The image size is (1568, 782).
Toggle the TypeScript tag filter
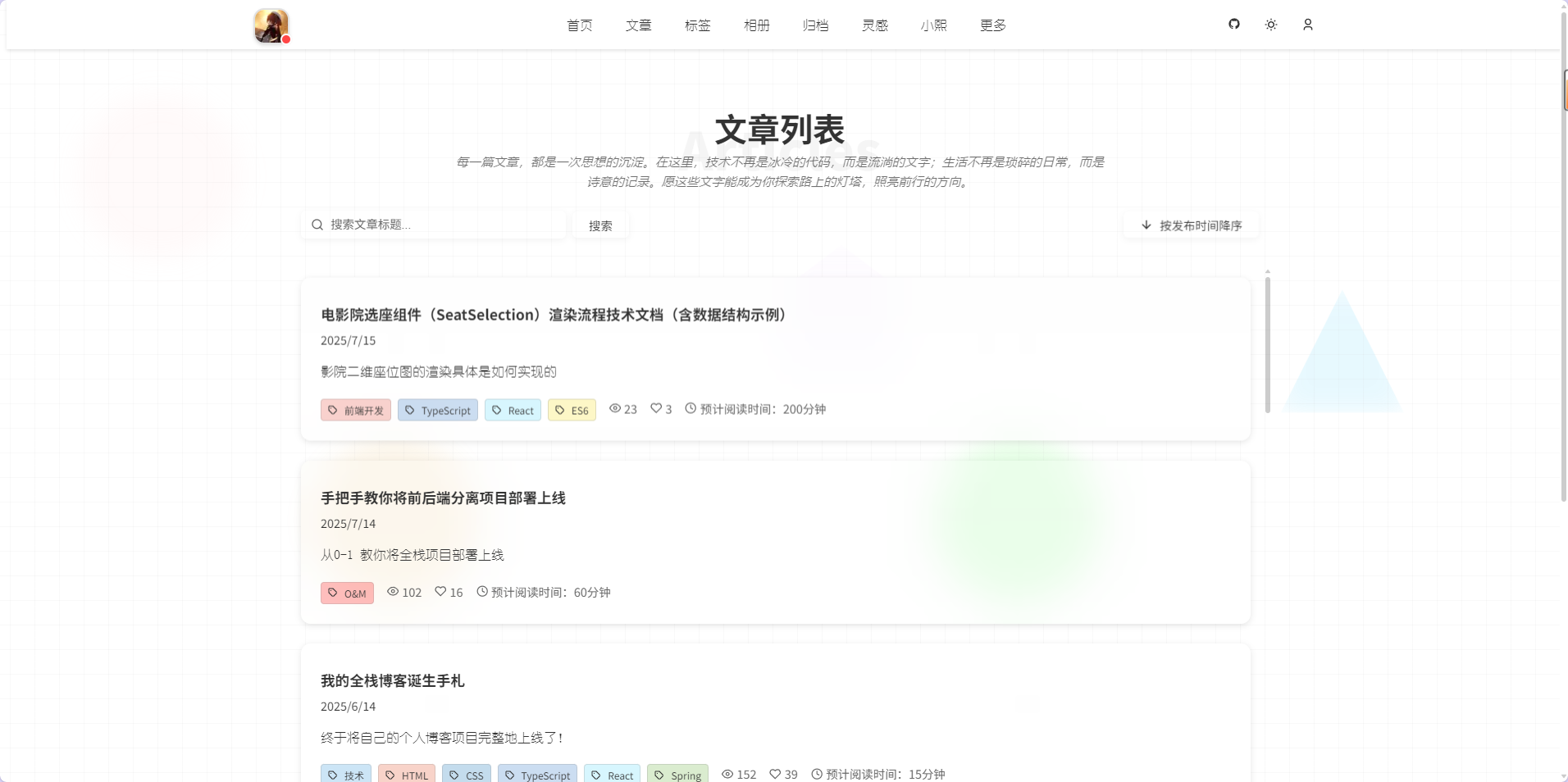pyautogui.click(x=437, y=410)
